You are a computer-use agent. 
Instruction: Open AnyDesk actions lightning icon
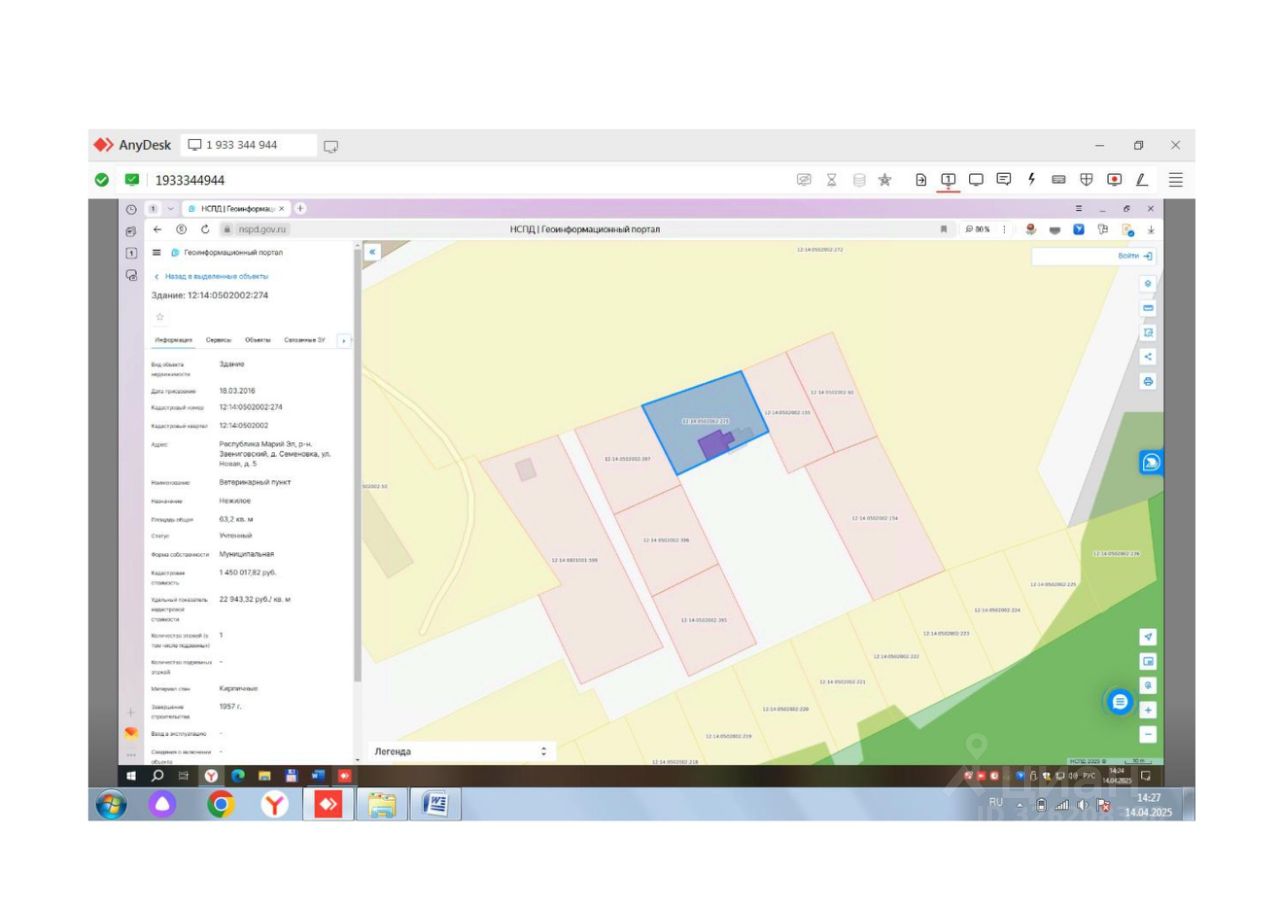1031,180
